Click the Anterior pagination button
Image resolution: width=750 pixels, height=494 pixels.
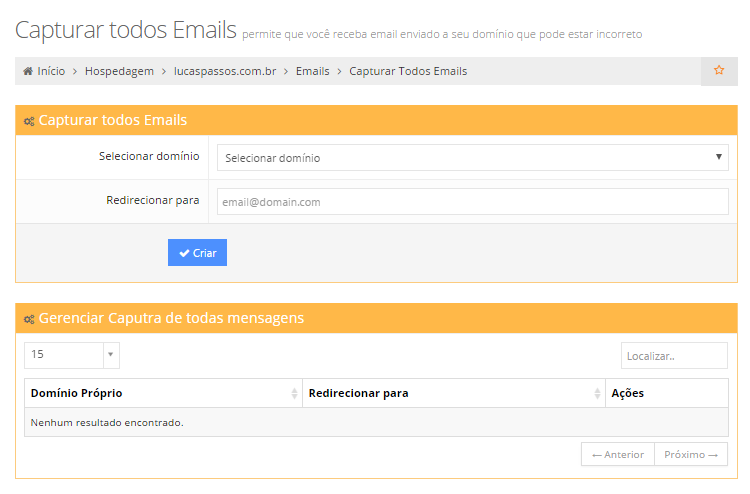point(618,454)
